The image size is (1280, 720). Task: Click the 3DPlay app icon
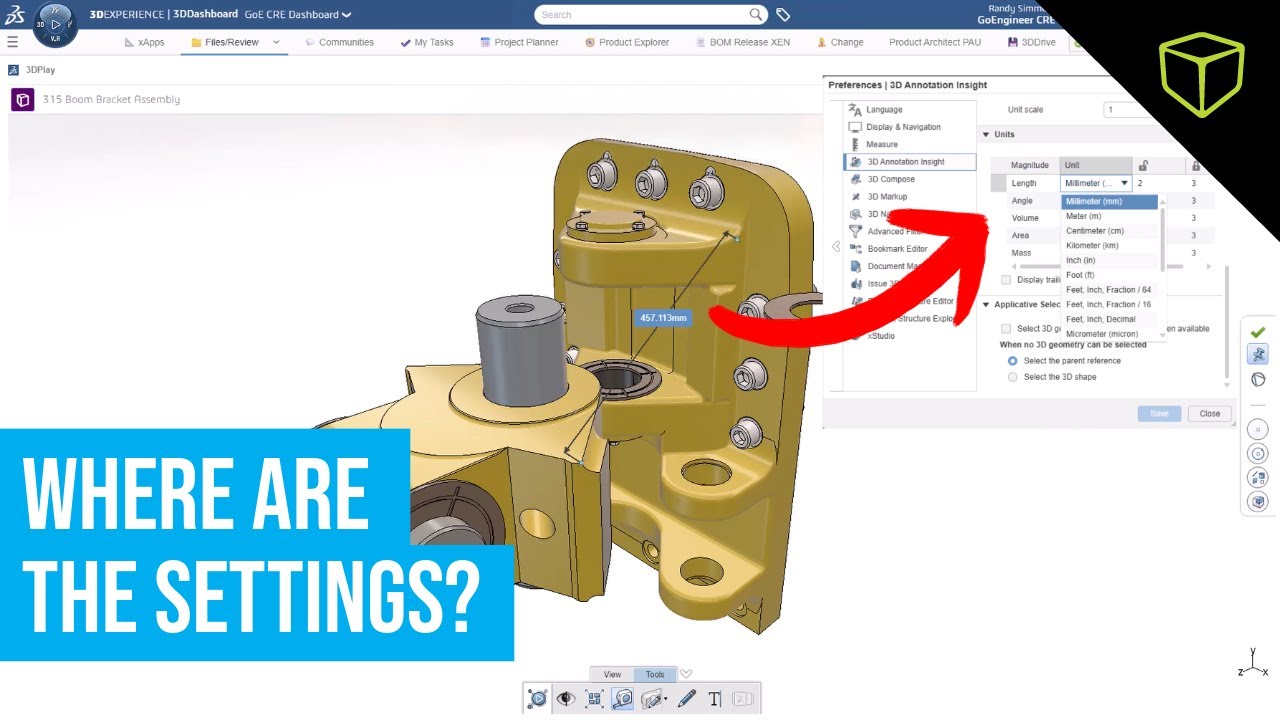click(x=13, y=70)
